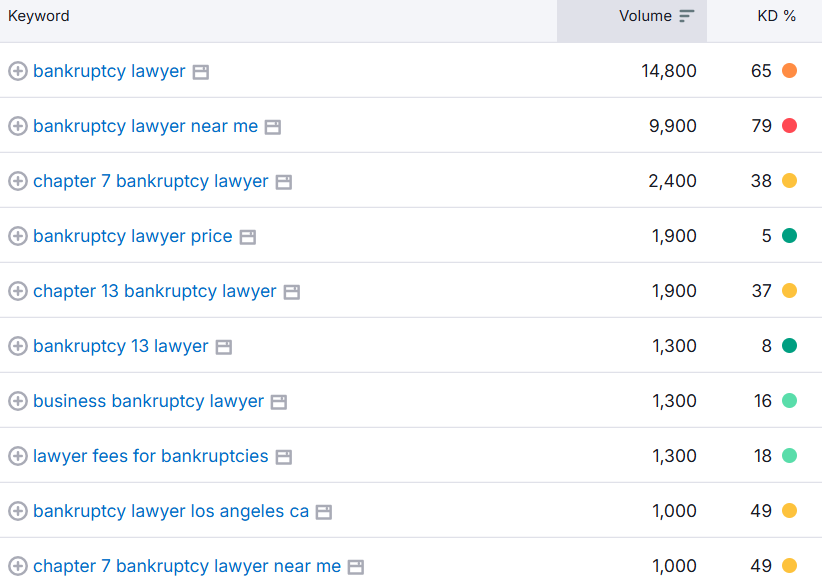This screenshot has height=585, width=822.
Task: Open the SERP icon beside "business bankruptcy lawyer"
Action: coord(278,401)
